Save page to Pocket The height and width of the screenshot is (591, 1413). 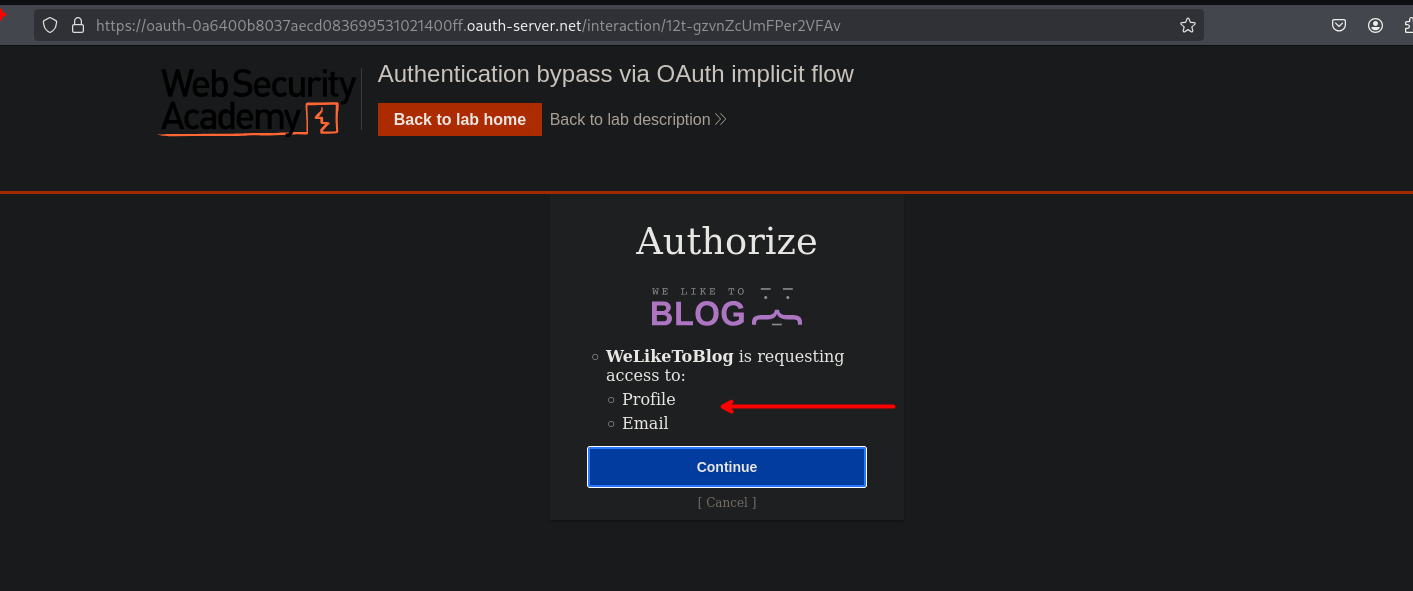pyautogui.click(x=1338, y=25)
